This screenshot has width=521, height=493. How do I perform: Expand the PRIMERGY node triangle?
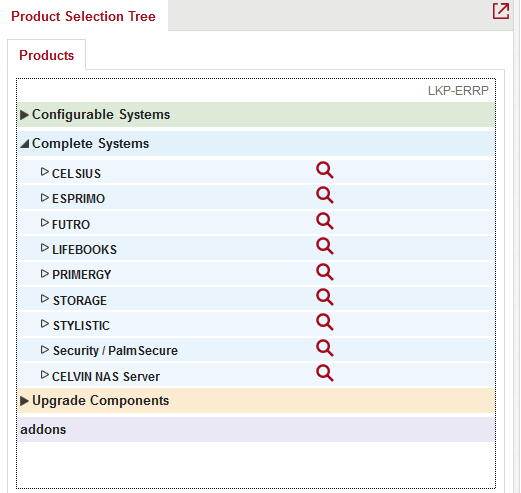point(45,274)
